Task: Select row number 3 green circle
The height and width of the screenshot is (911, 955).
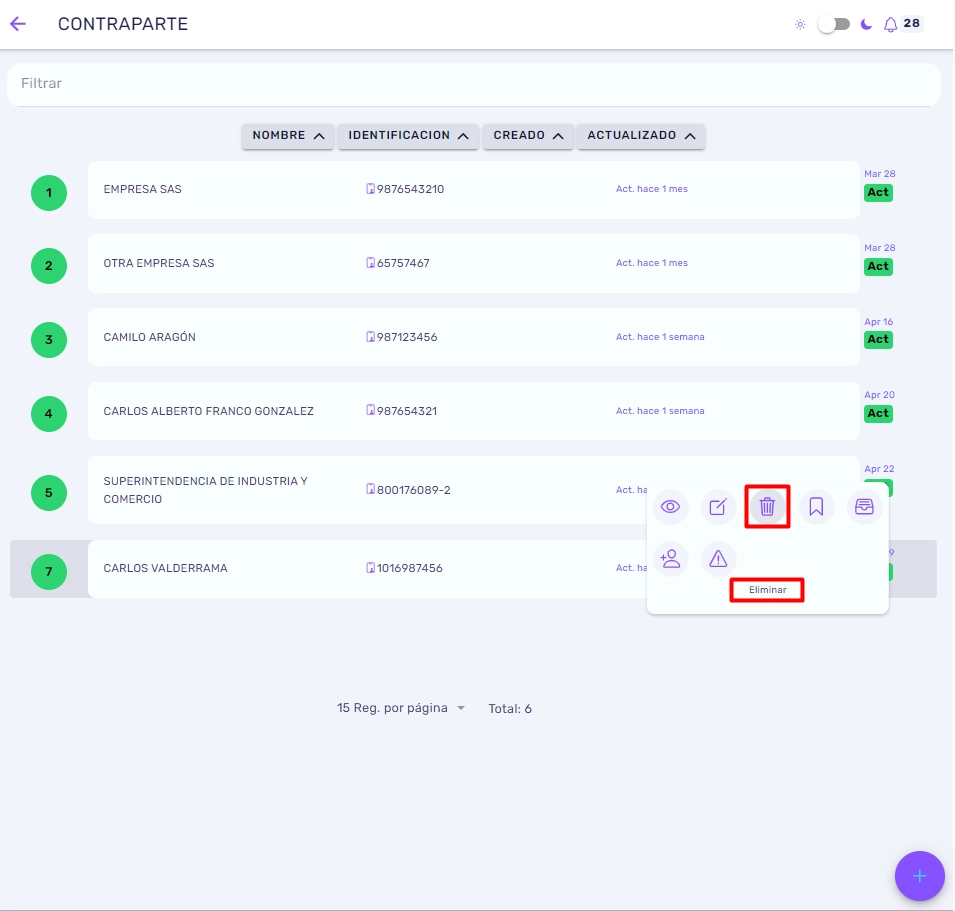Action: [49, 340]
